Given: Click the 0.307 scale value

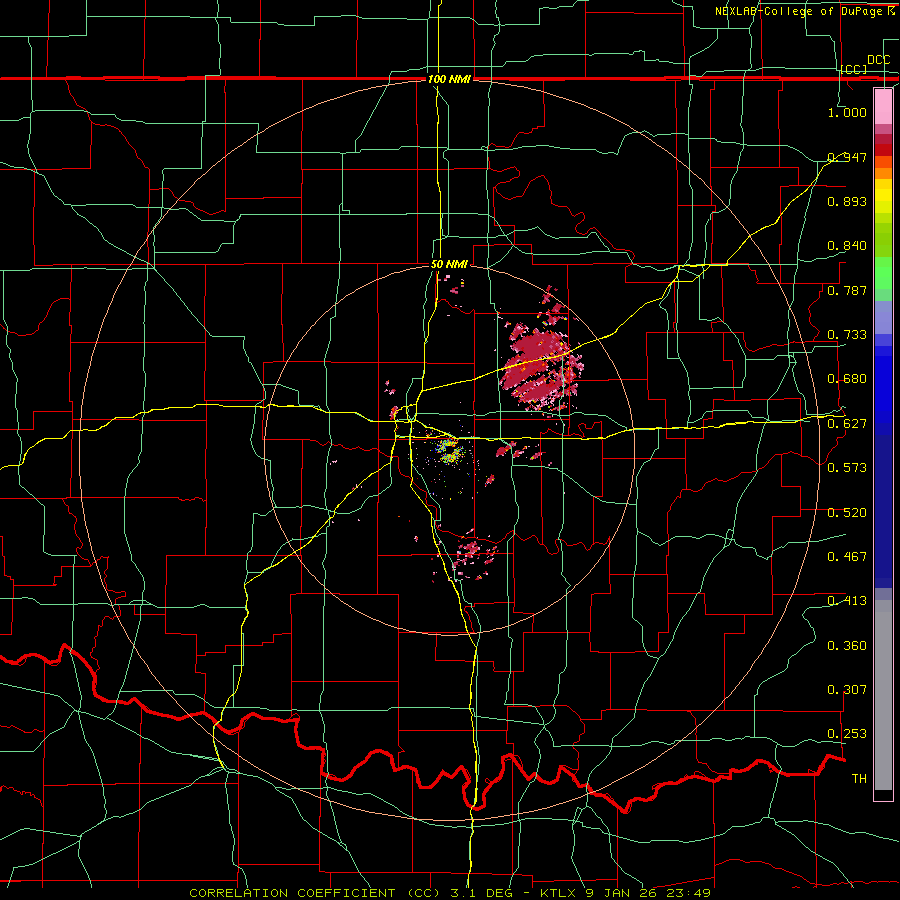Looking at the screenshot, I should (x=847, y=690).
